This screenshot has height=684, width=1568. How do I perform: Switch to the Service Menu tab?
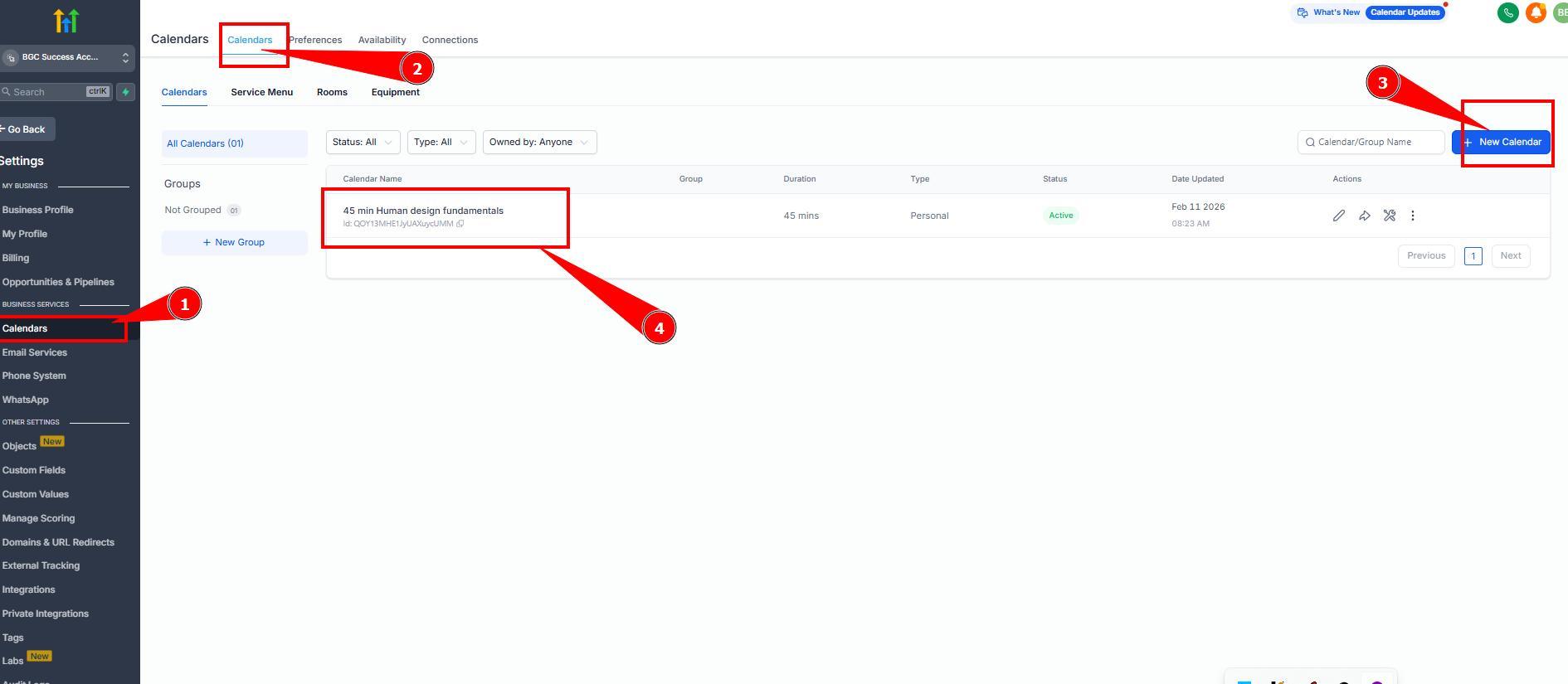click(x=261, y=92)
